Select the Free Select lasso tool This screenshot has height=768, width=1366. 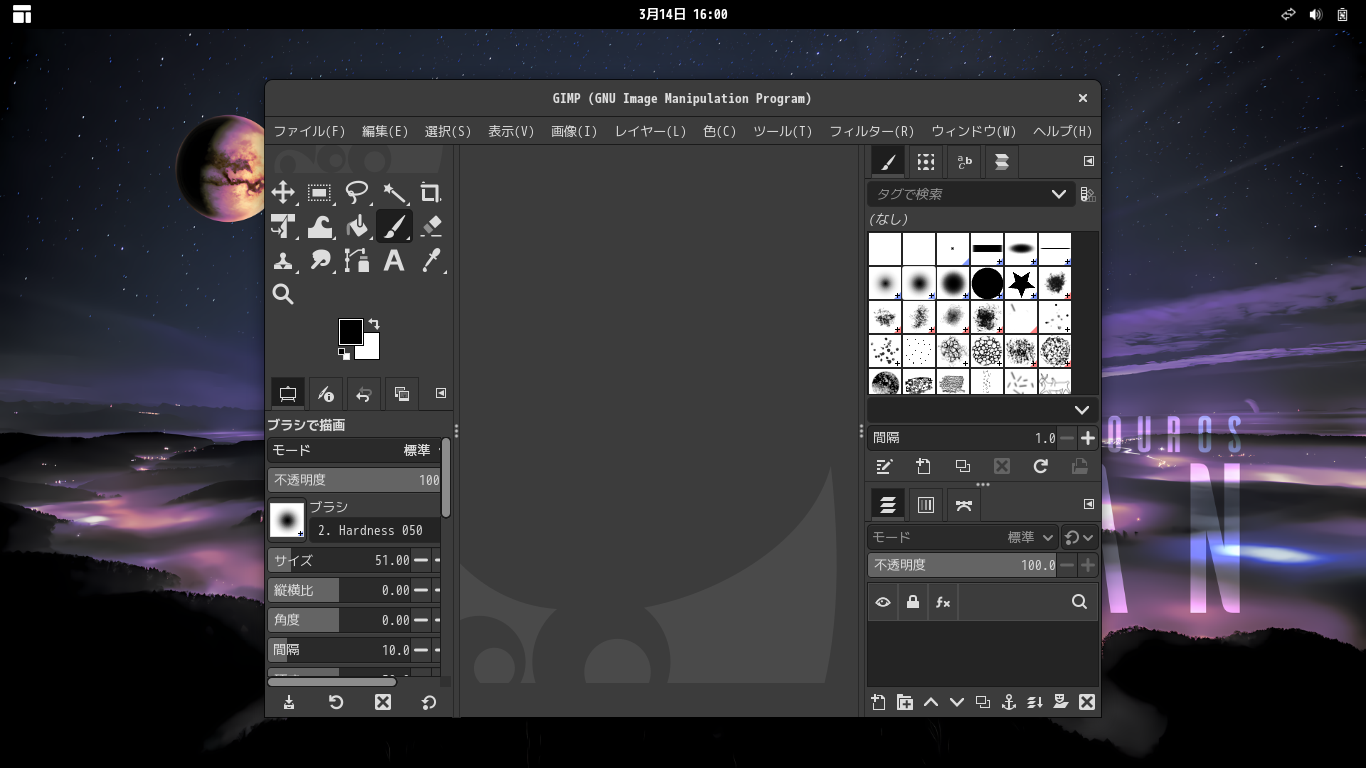click(357, 193)
